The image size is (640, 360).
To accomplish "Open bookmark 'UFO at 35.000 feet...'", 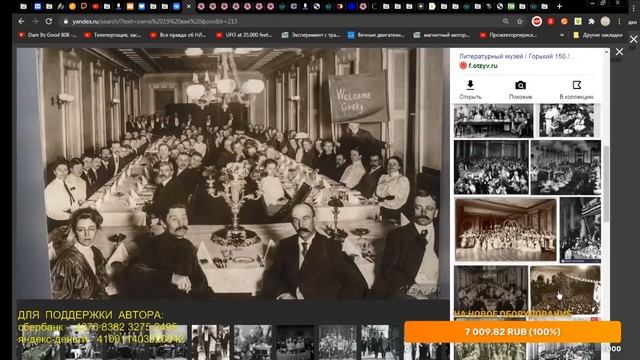I will pyautogui.click(x=244, y=35).
